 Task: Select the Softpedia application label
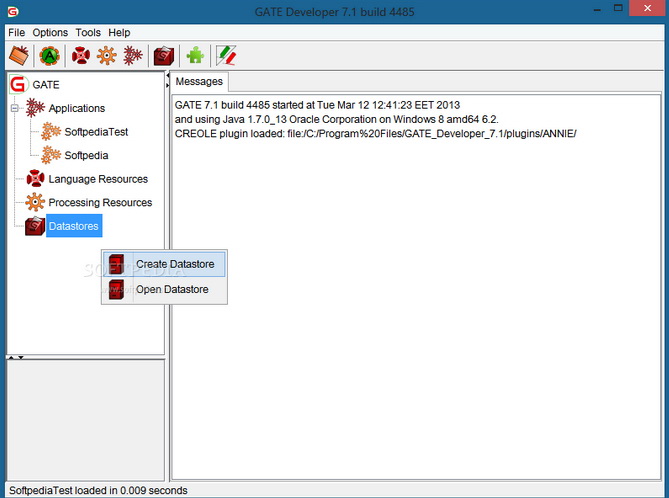(86, 155)
